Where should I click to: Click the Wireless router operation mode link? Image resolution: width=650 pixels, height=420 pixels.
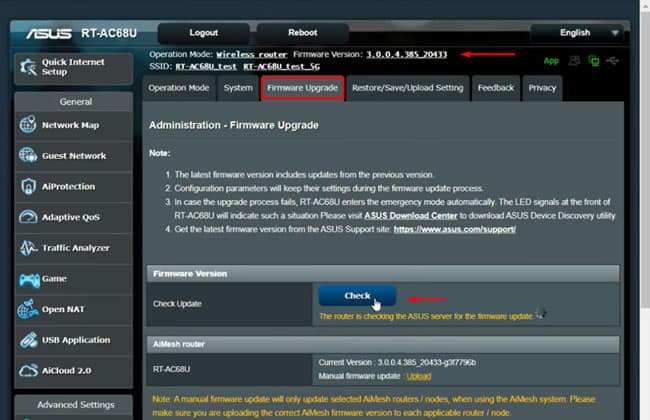click(252, 54)
